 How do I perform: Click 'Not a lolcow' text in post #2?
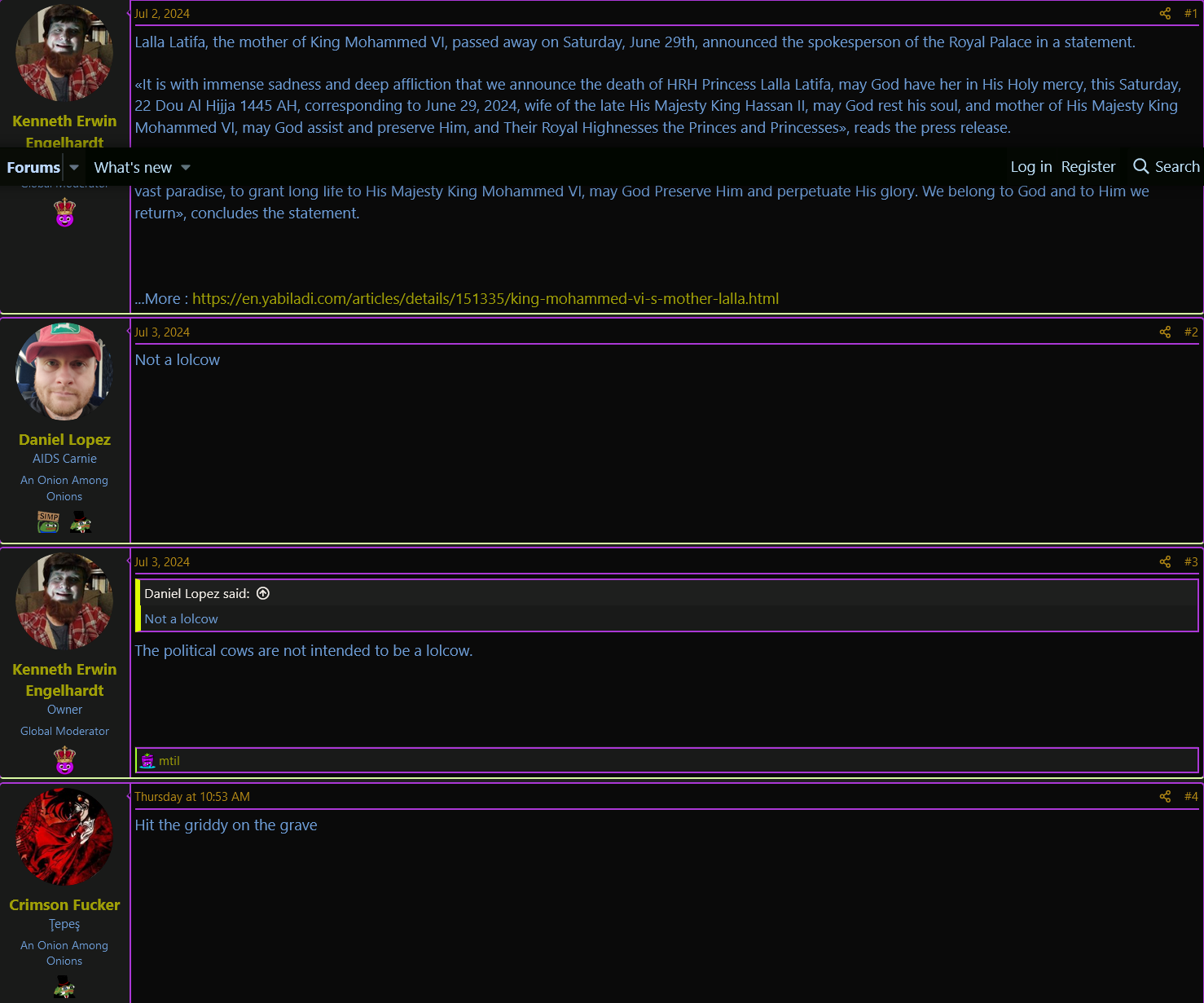click(177, 359)
